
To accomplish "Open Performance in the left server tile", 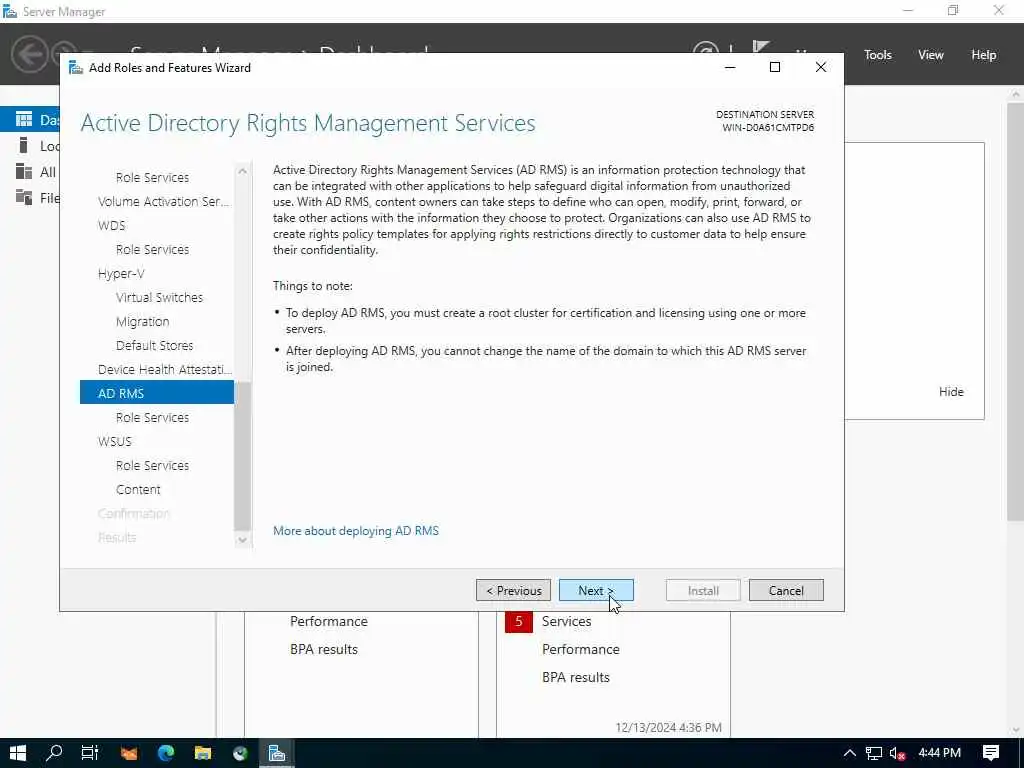I will 328,621.
